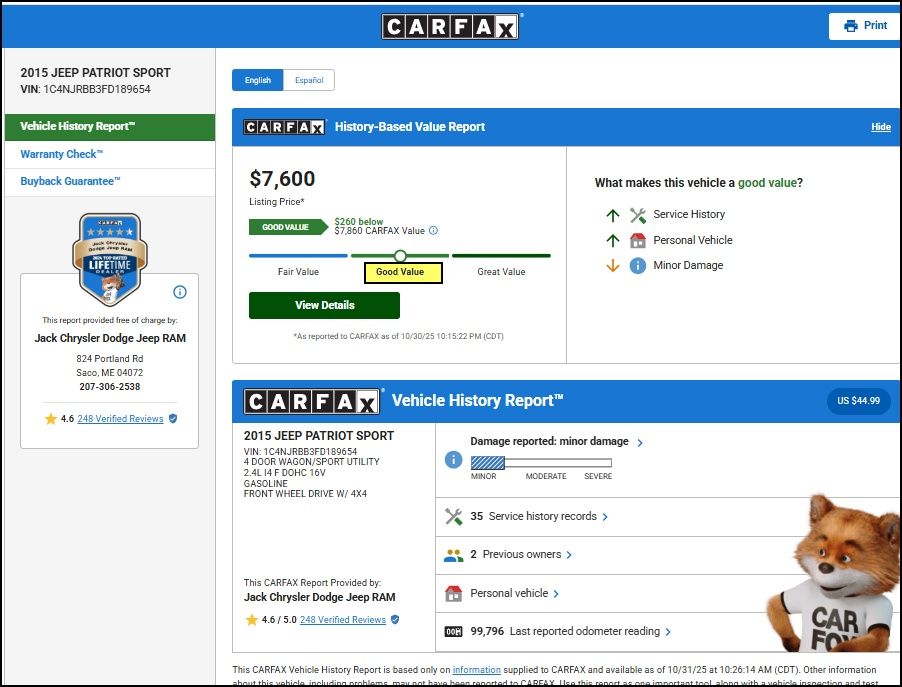Hide the History-Based Value Report
This screenshot has width=902, height=687.
pyautogui.click(x=880, y=127)
